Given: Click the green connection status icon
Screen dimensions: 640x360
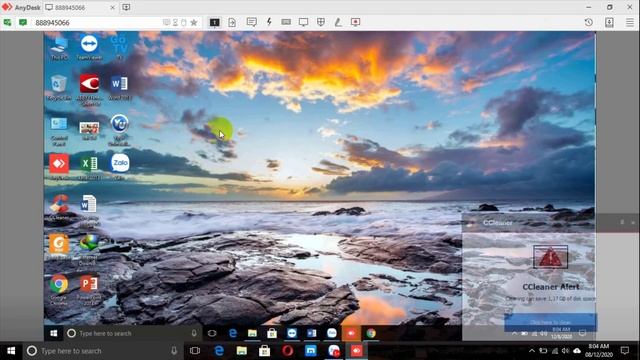Looking at the screenshot, I should (x=23, y=22).
